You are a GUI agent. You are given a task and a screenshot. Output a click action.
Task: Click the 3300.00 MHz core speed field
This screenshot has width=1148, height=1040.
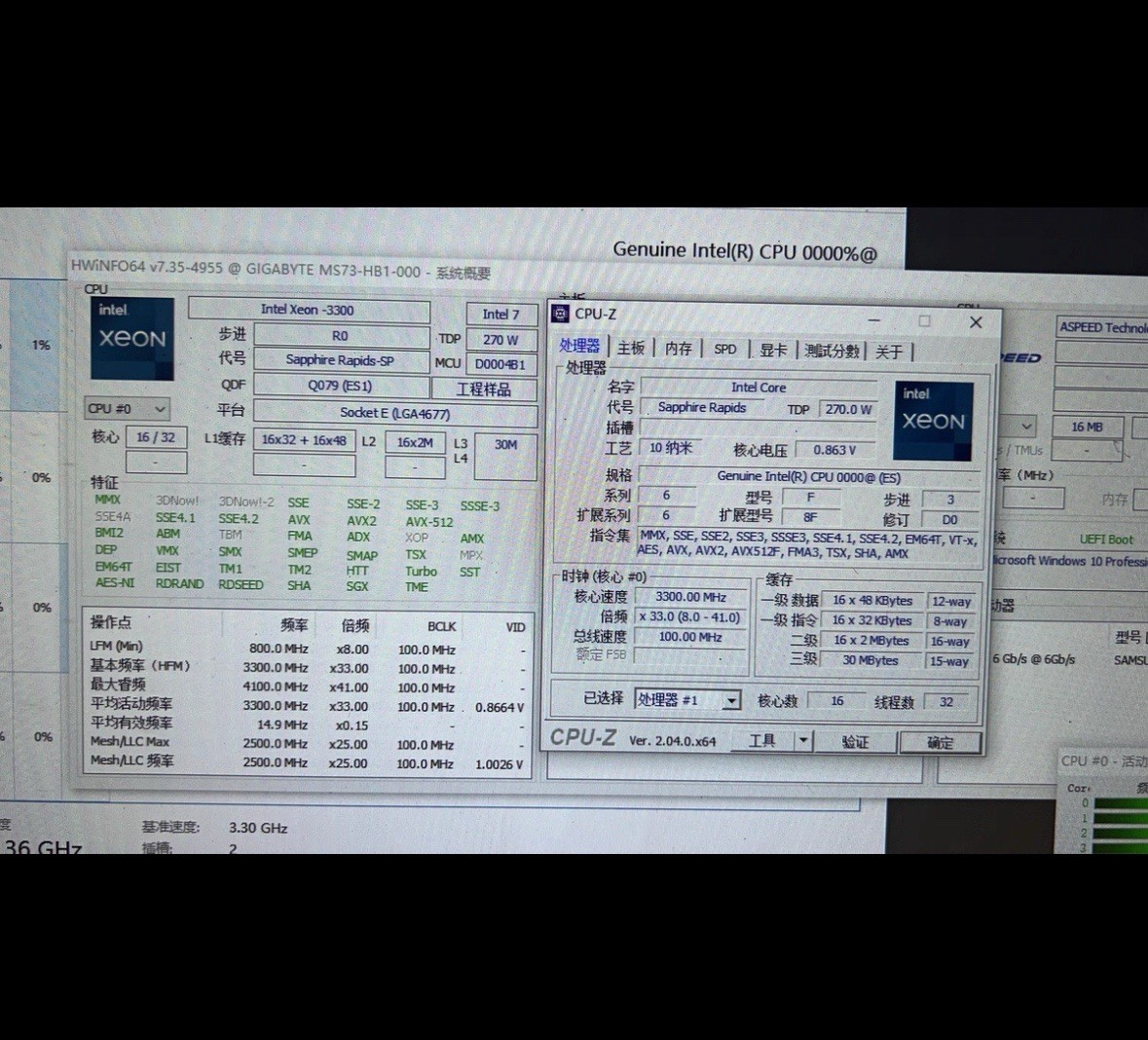pos(690,597)
